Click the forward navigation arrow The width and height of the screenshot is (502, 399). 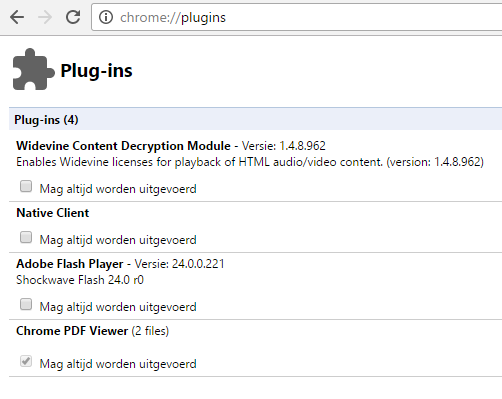point(45,17)
